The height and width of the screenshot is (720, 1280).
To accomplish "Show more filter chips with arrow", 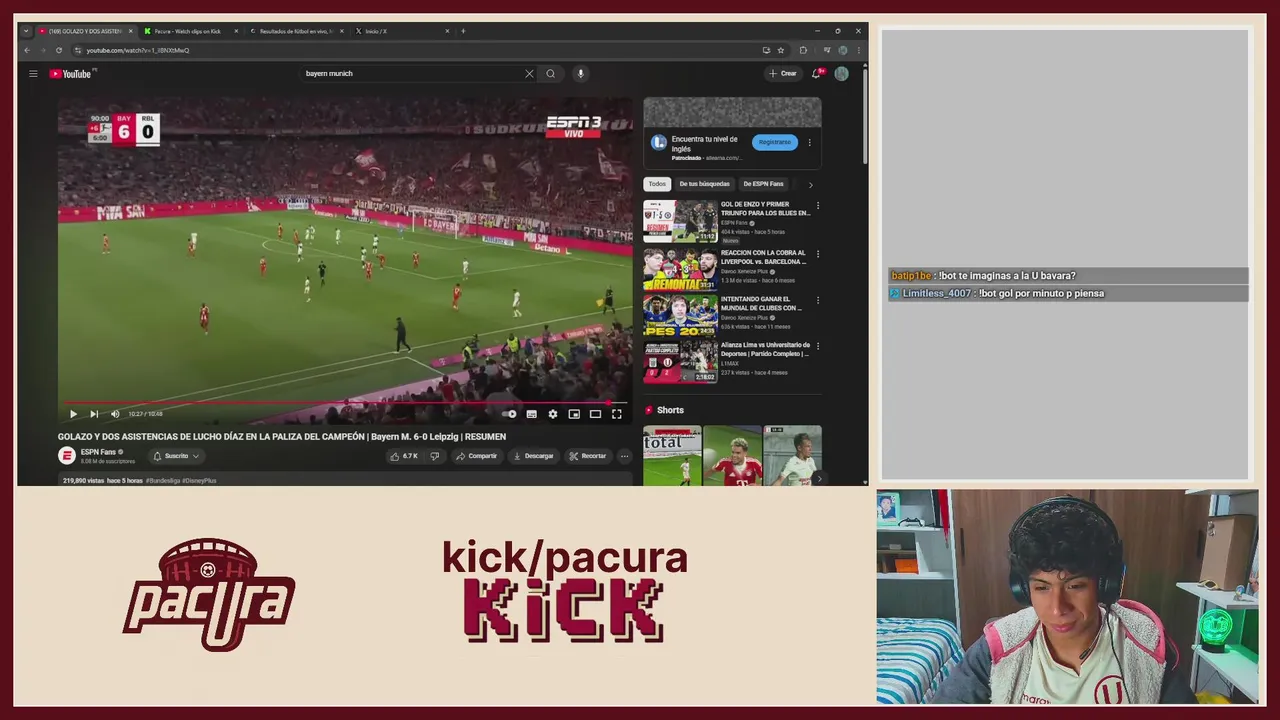I will (x=810, y=184).
